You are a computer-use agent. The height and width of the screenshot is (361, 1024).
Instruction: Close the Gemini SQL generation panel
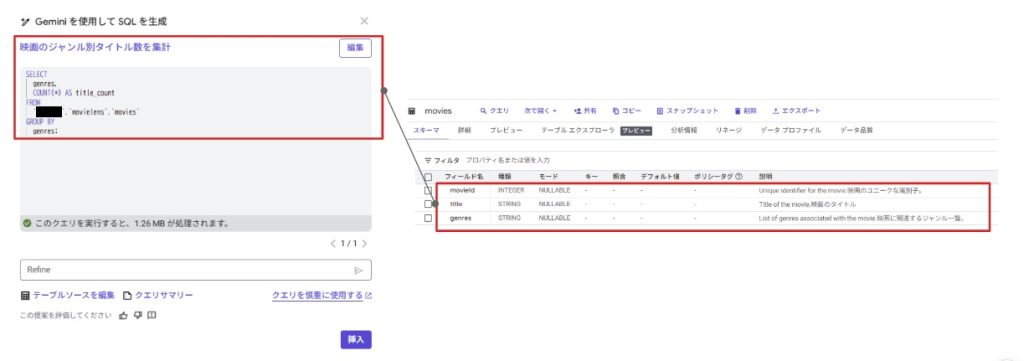pos(364,21)
